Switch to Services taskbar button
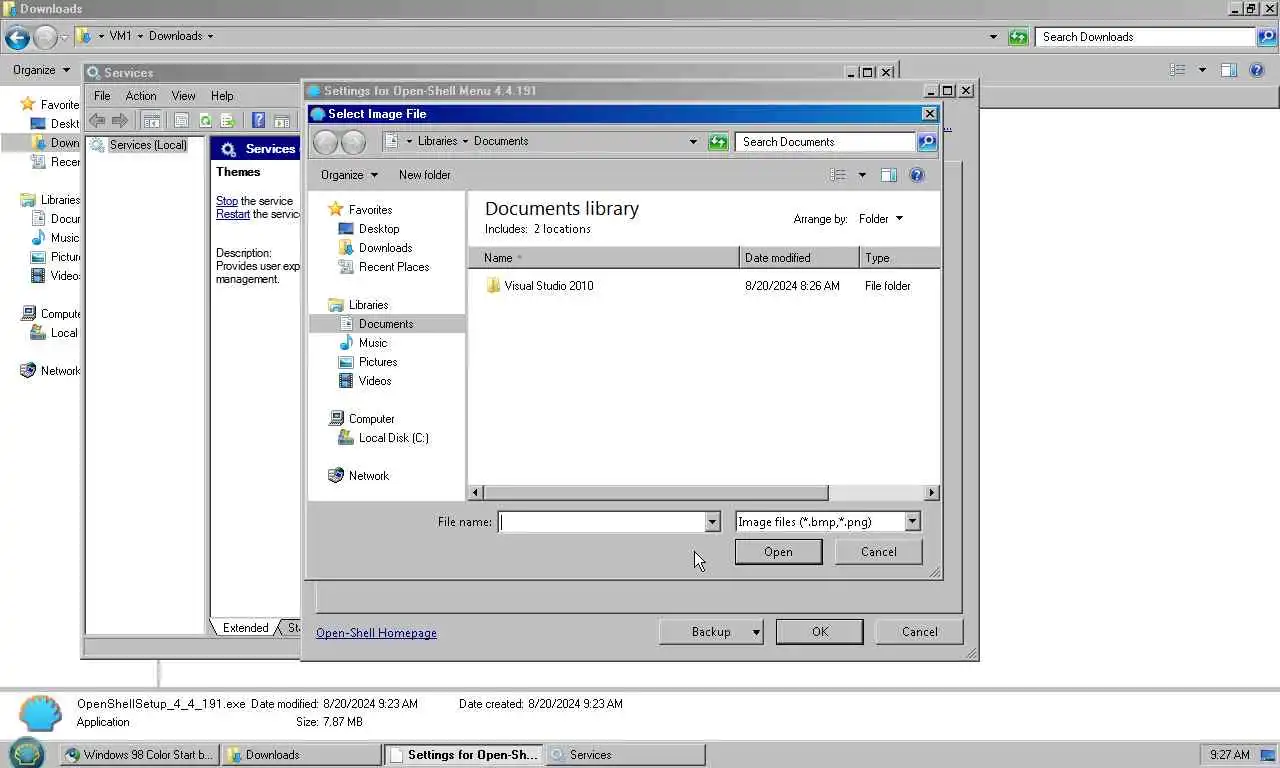Viewport: 1280px width, 768px height. point(625,755)
